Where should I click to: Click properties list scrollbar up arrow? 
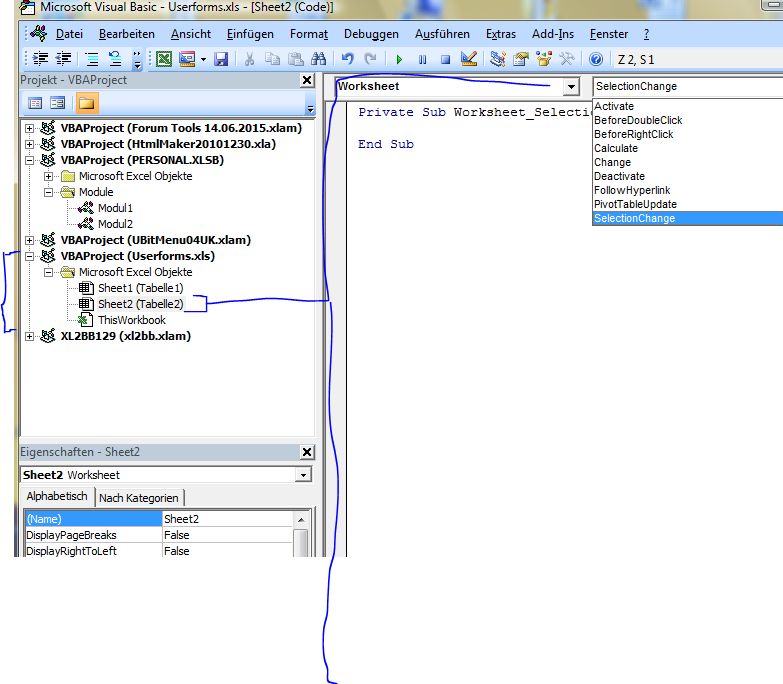(301, 519)
